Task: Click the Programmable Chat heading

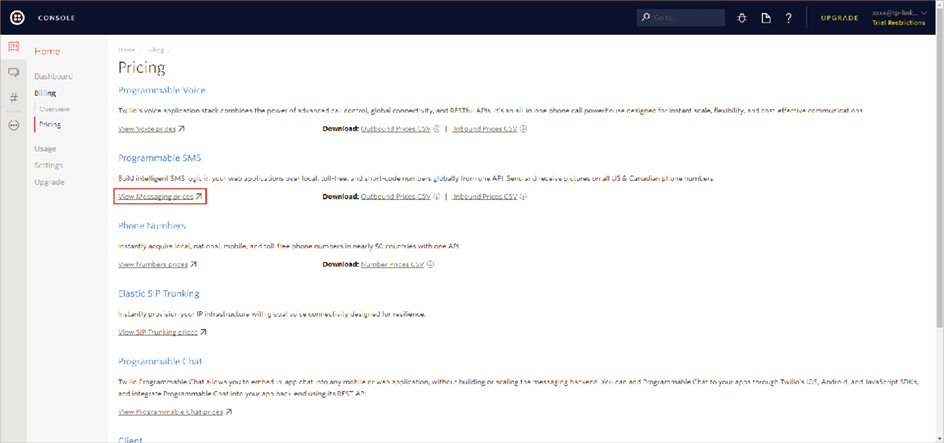Action: point(160,362)
